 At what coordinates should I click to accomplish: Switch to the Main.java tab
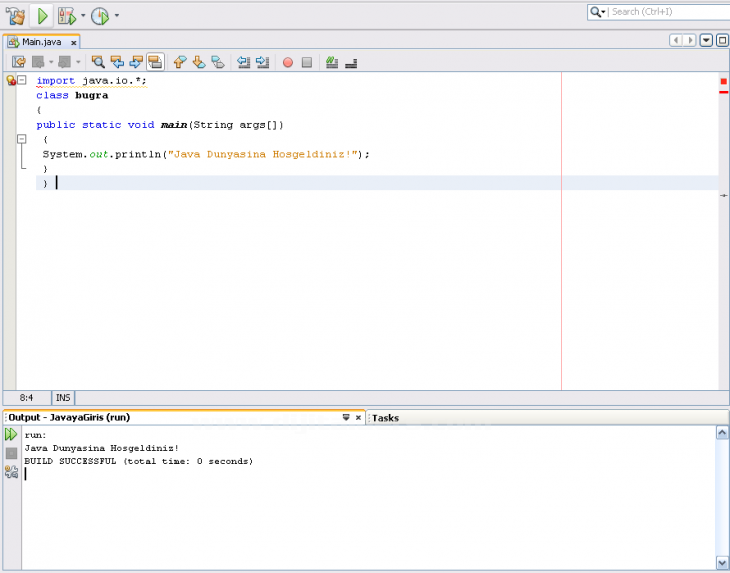[41, 42]
